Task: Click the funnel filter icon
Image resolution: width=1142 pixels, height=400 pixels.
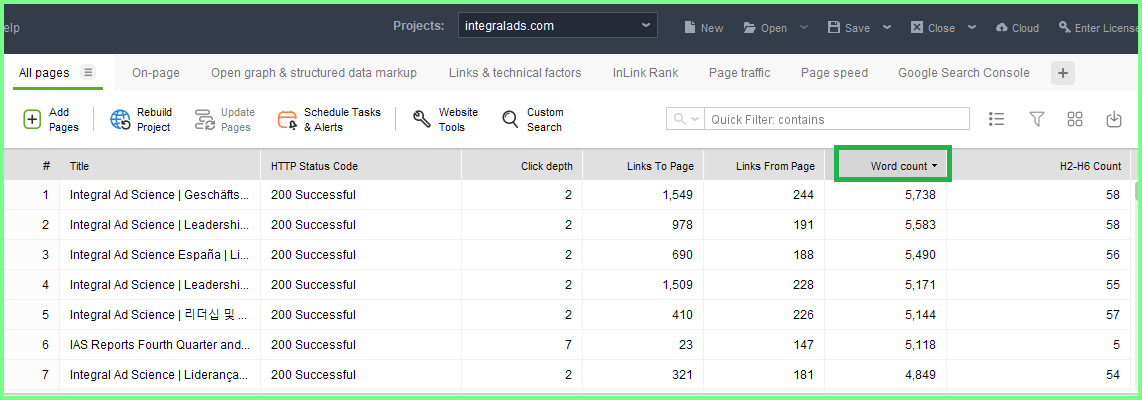Action: tap(1036, 119)
